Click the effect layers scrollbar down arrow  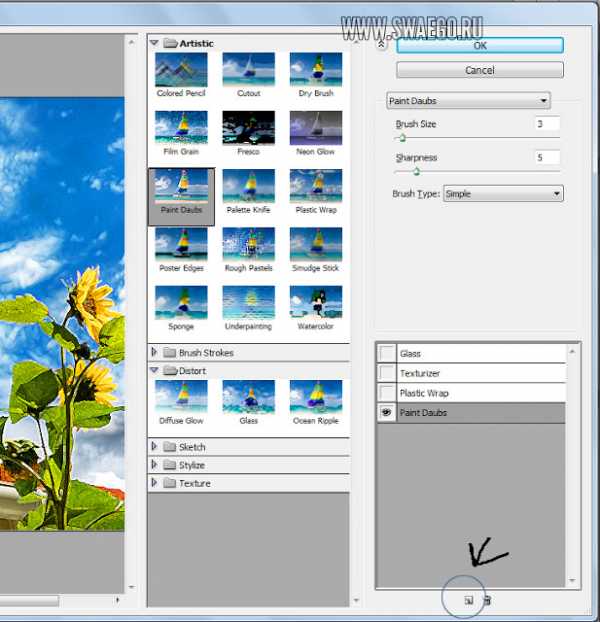click(x=572, y=580)
